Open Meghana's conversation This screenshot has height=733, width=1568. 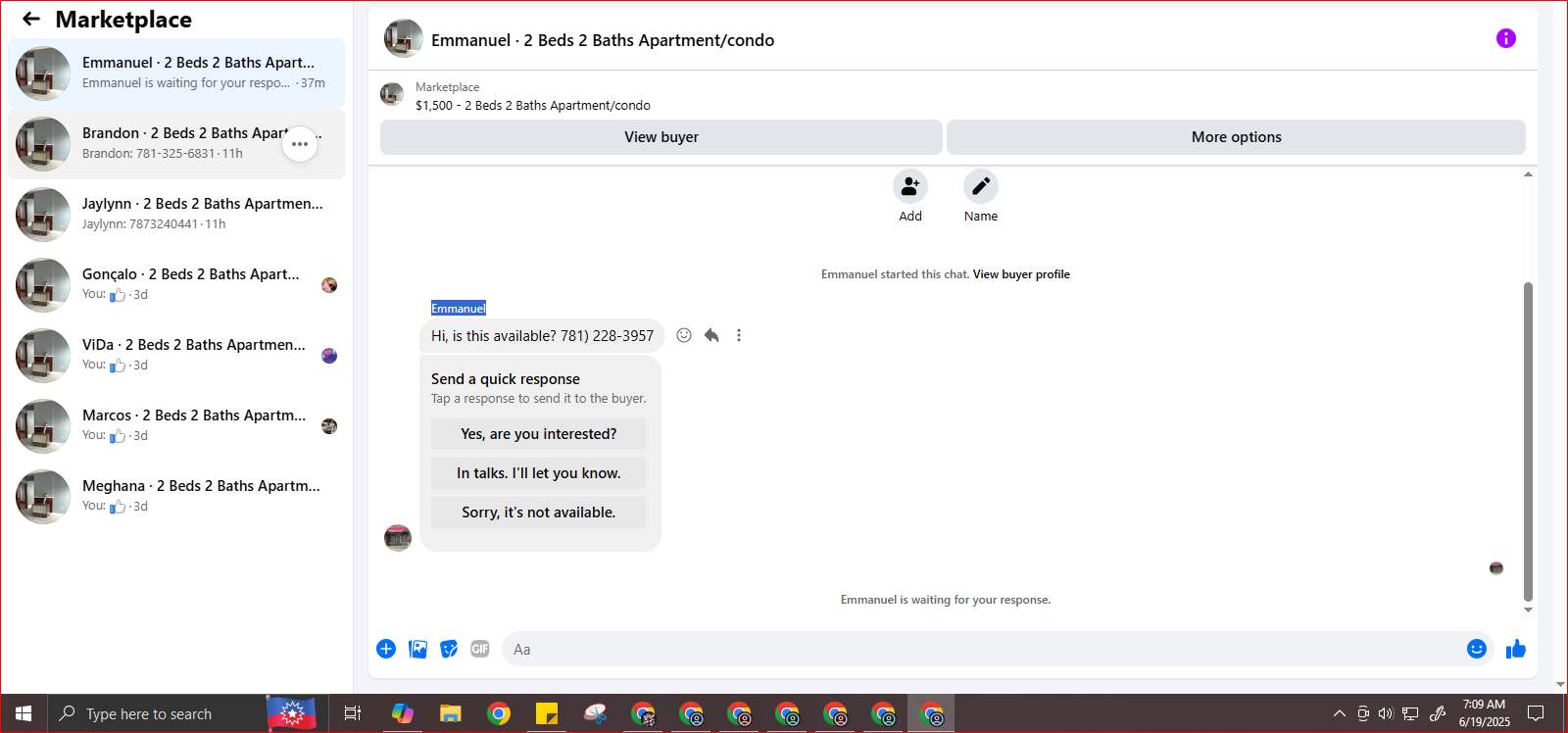176,497
